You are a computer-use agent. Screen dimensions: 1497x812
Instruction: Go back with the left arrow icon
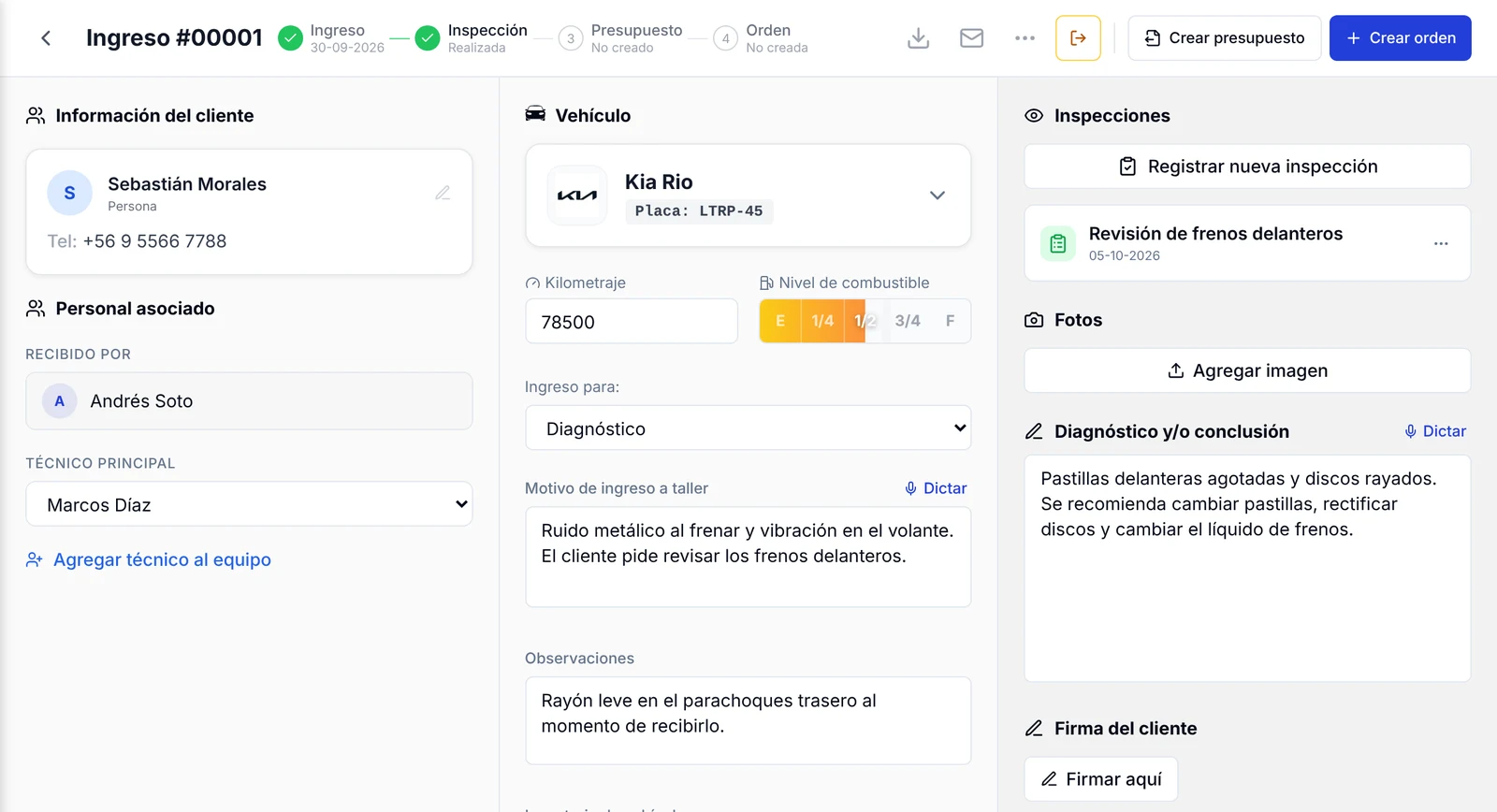45,38
